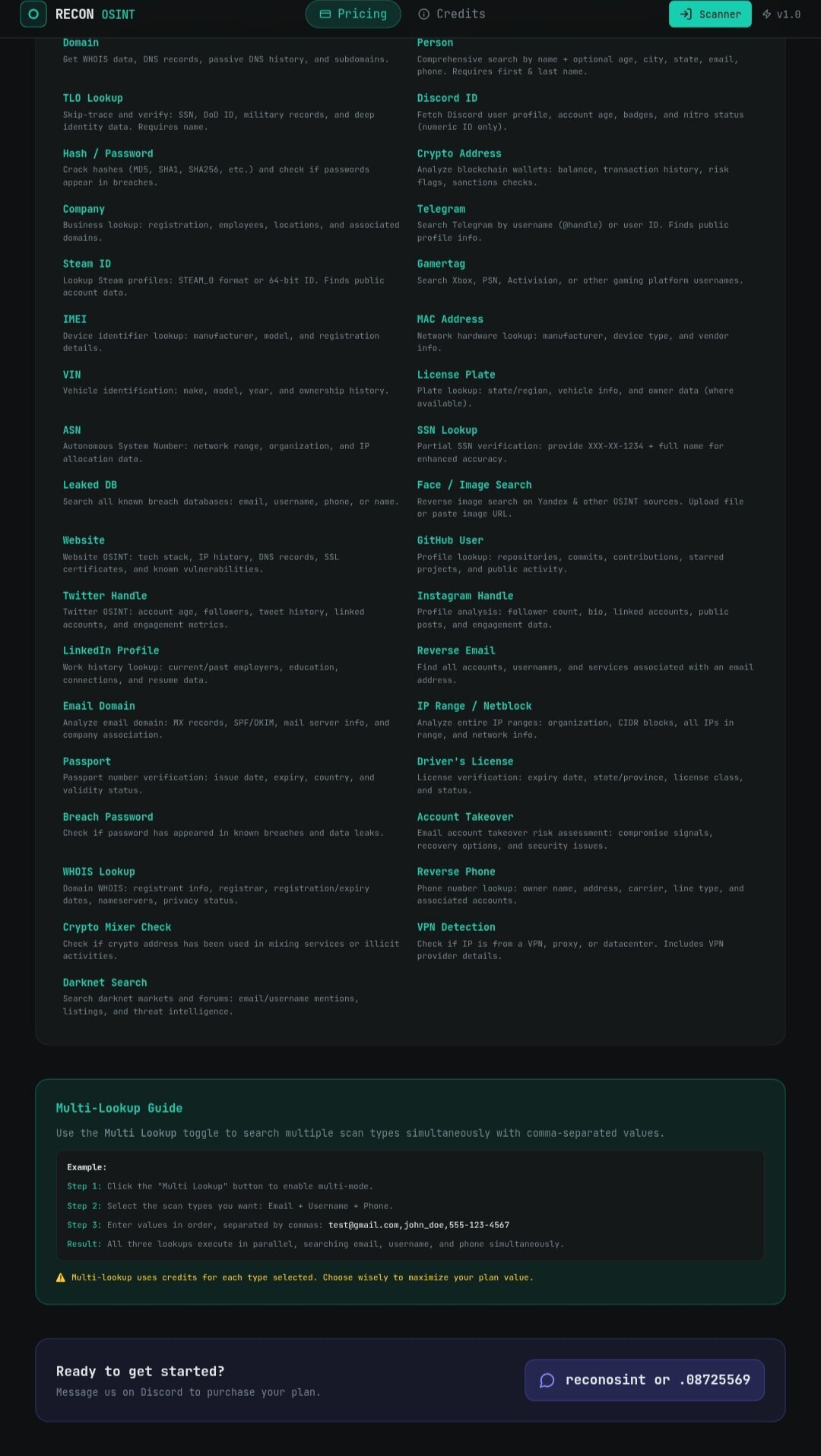Click the Multi-Lookup Guide title
Viewport: 821px width, 1456px height.
tap(119, 1108)
